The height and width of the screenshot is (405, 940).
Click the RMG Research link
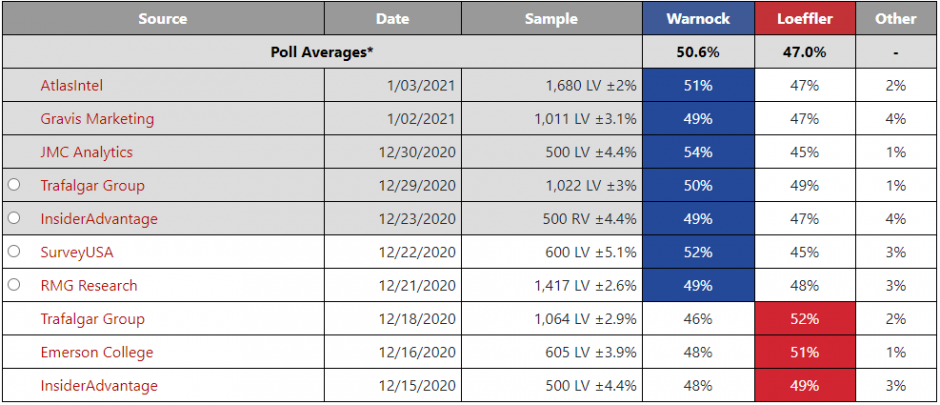(x=89, y=285)
